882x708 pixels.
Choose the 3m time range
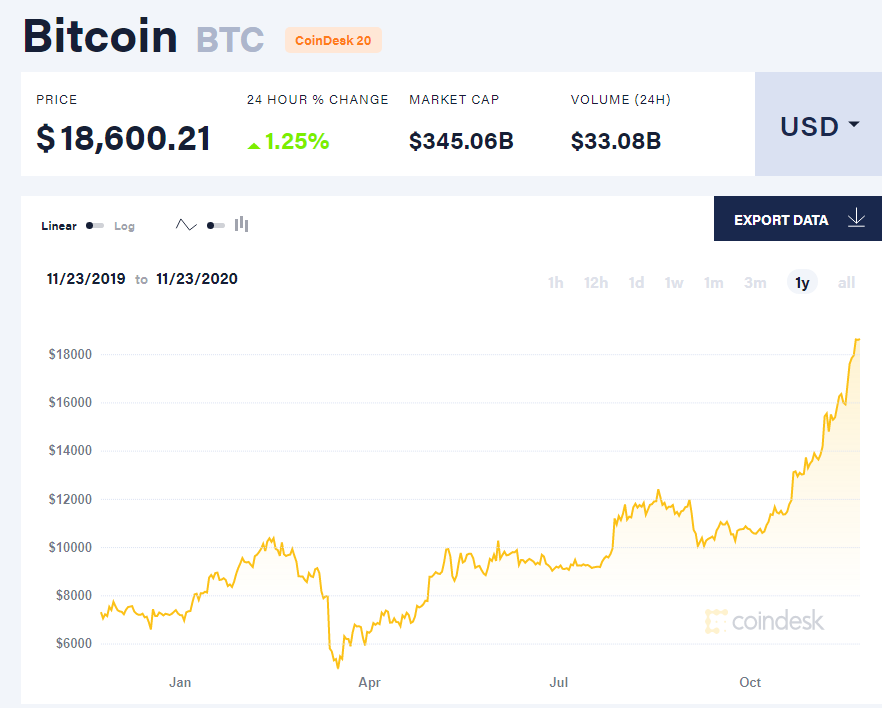(x=755, y=283)
